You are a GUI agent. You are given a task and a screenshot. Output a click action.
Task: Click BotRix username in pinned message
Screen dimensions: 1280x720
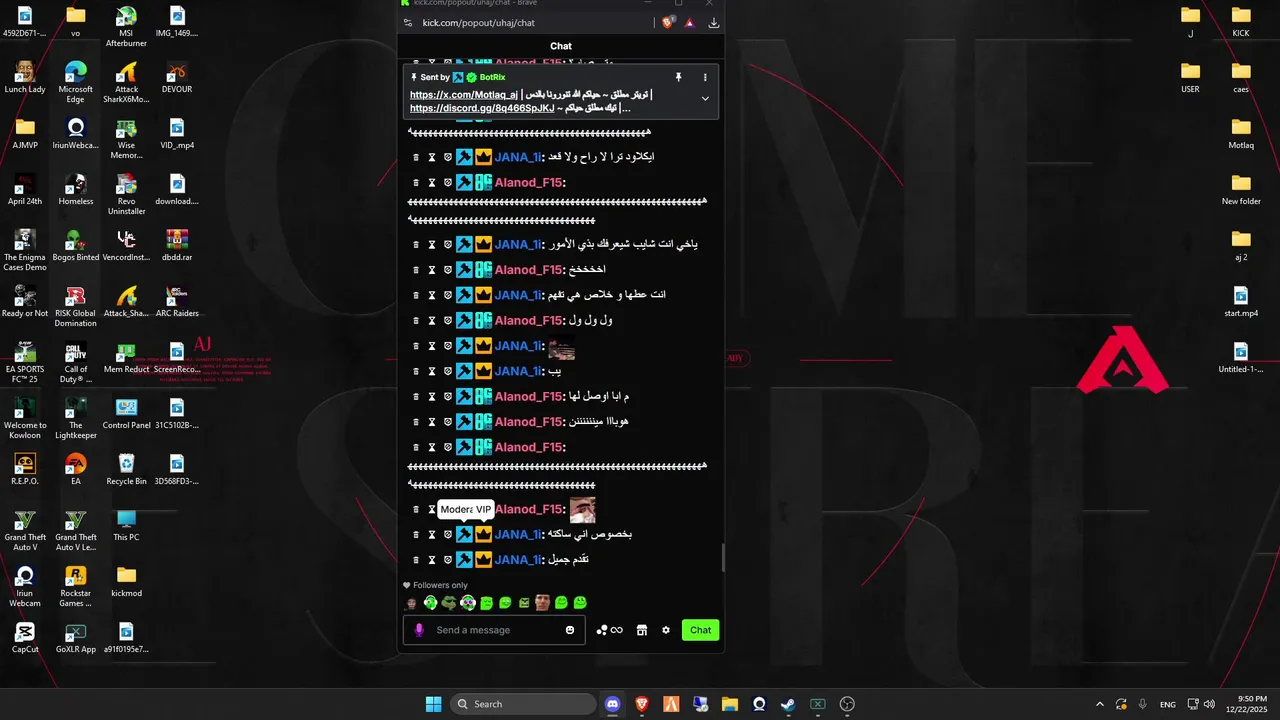492,77
